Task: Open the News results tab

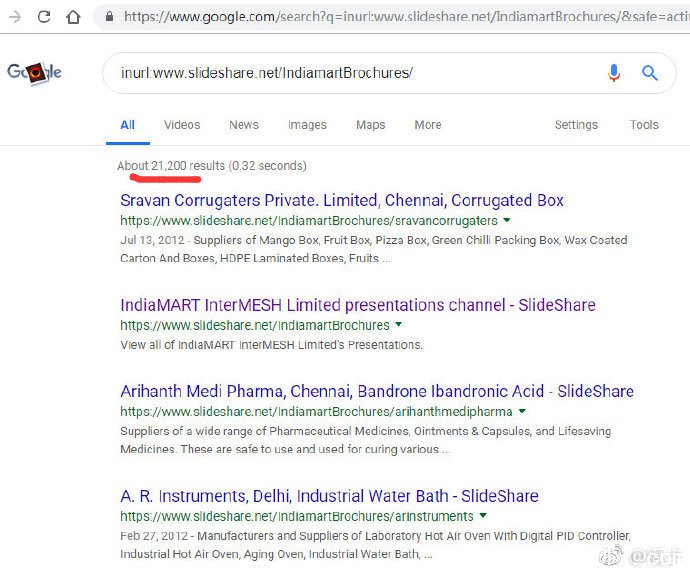Action: coord(244,125)
